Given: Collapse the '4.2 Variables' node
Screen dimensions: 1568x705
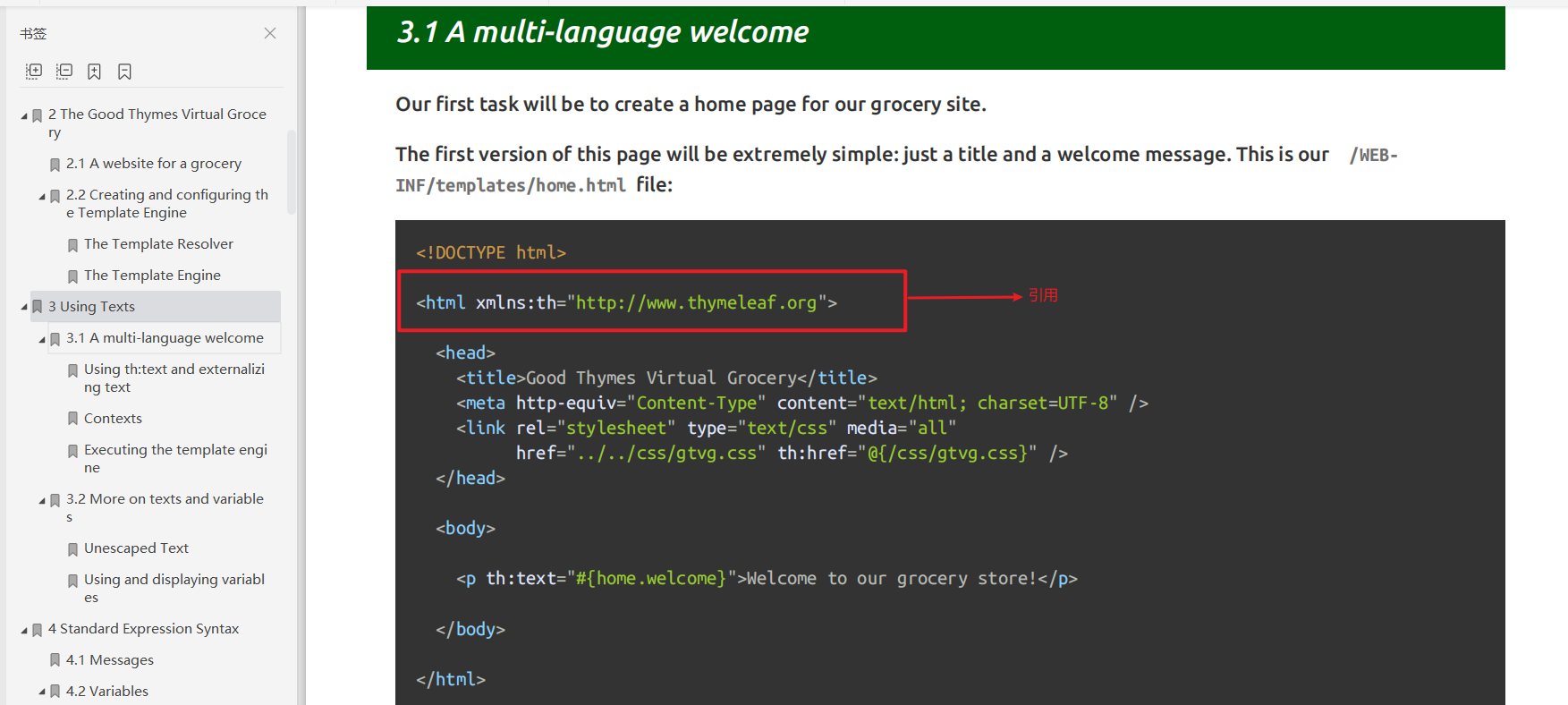Looking at the screenshot, I should point(42,692).
